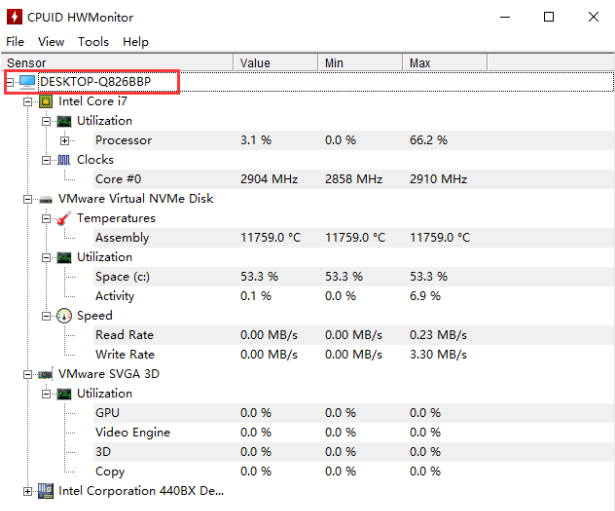Open the File menu

15,42
